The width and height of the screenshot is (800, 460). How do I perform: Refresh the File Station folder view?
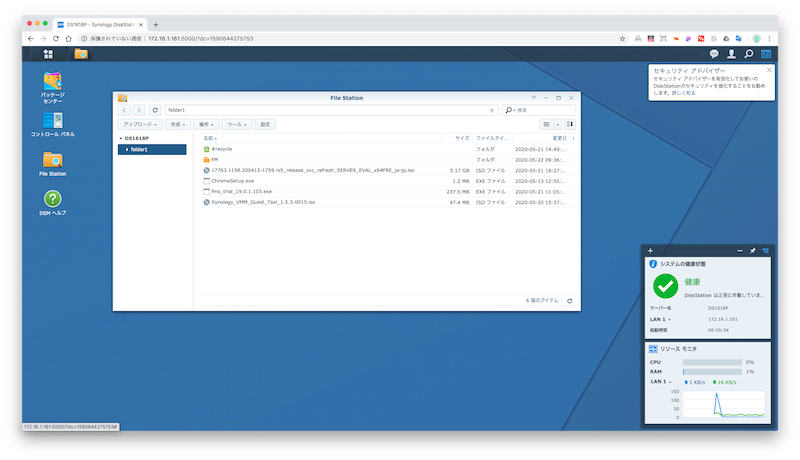tap(155, 110)
